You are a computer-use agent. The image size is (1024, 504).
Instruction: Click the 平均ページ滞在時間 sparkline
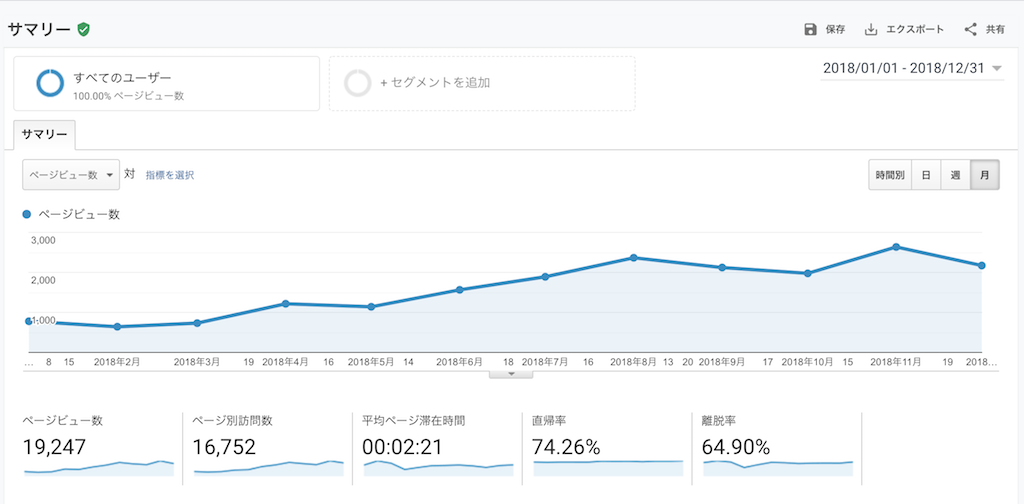pyautogui.click(x=438, y=468)
